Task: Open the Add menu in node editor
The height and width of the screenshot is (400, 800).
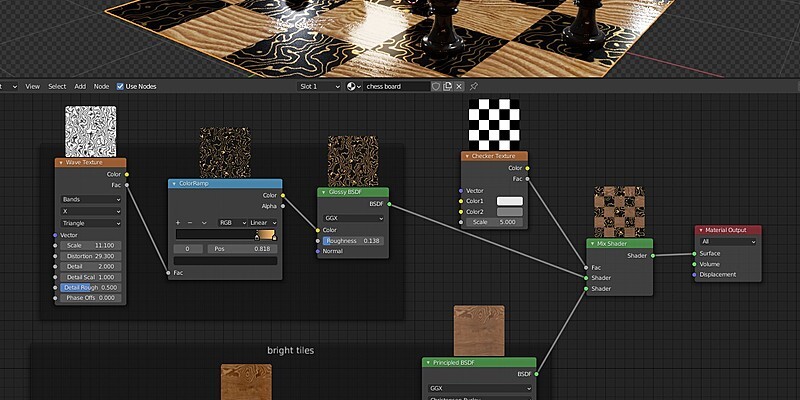Action: coord(80,87)
